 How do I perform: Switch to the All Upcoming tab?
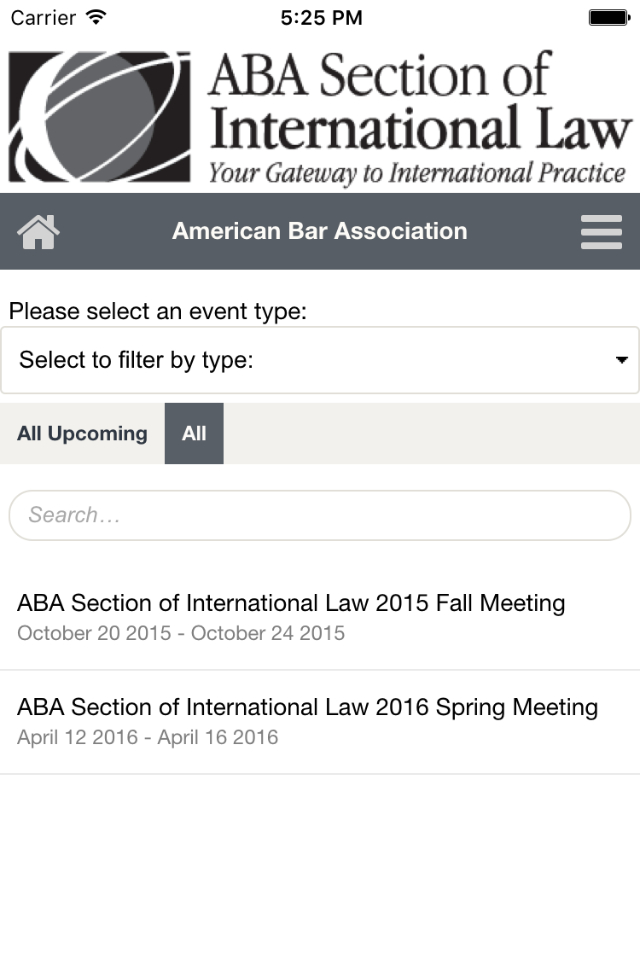pyautogui.click(x=82, y=433)
